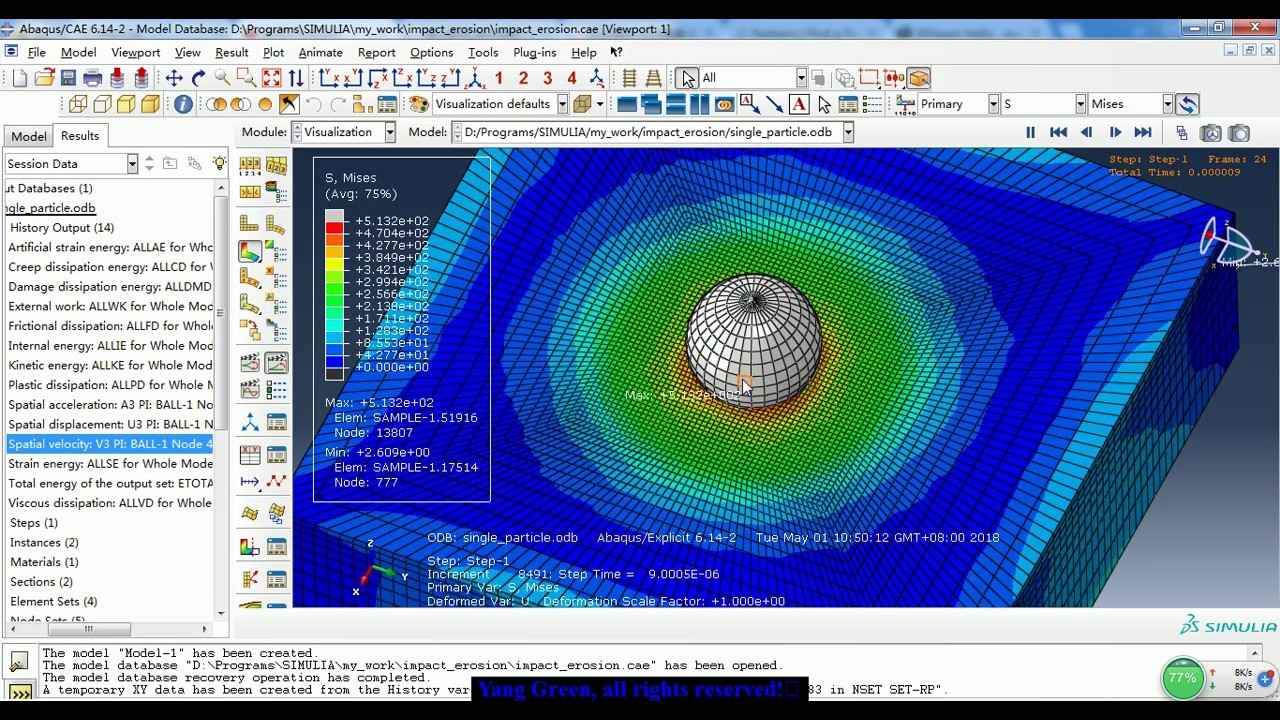Select Instances (2) tree node
The image size is (1280, 720).
coord(43,542)
